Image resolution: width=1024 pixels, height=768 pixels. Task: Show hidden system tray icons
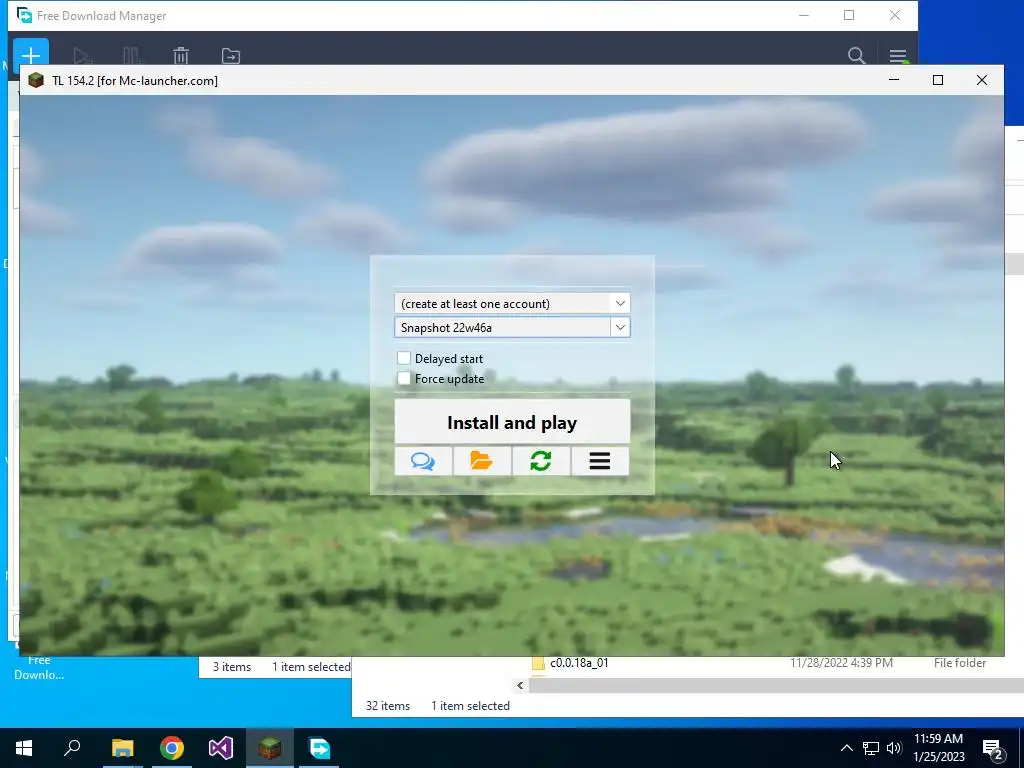pos(846,748)
